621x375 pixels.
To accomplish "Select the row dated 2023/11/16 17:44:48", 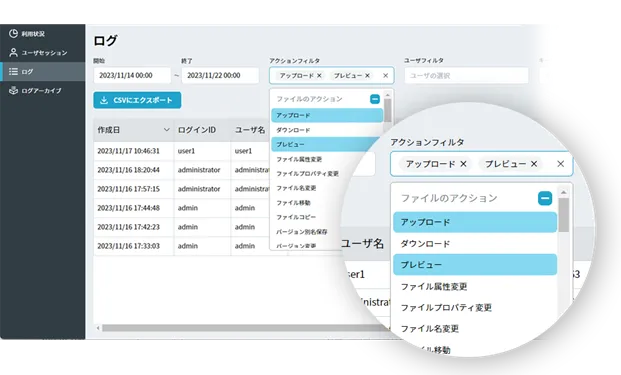I will [x=181, y=208].
